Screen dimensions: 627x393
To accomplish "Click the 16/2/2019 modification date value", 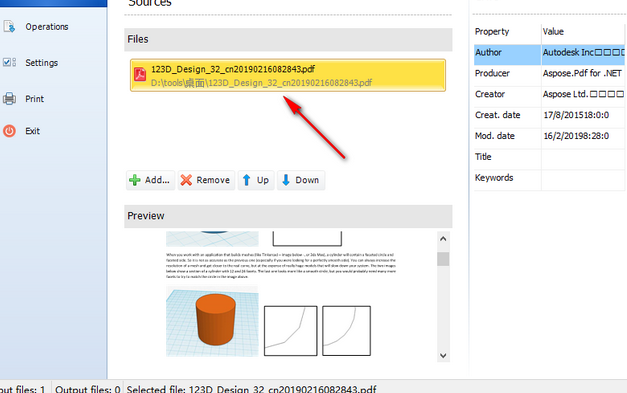I will click(576, 136).
